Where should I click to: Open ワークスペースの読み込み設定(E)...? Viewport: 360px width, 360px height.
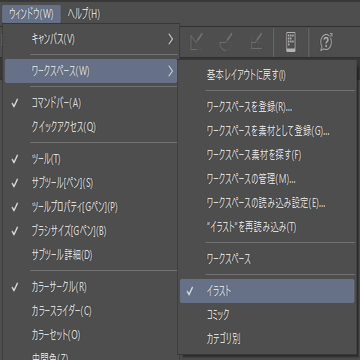coord(267,203)
